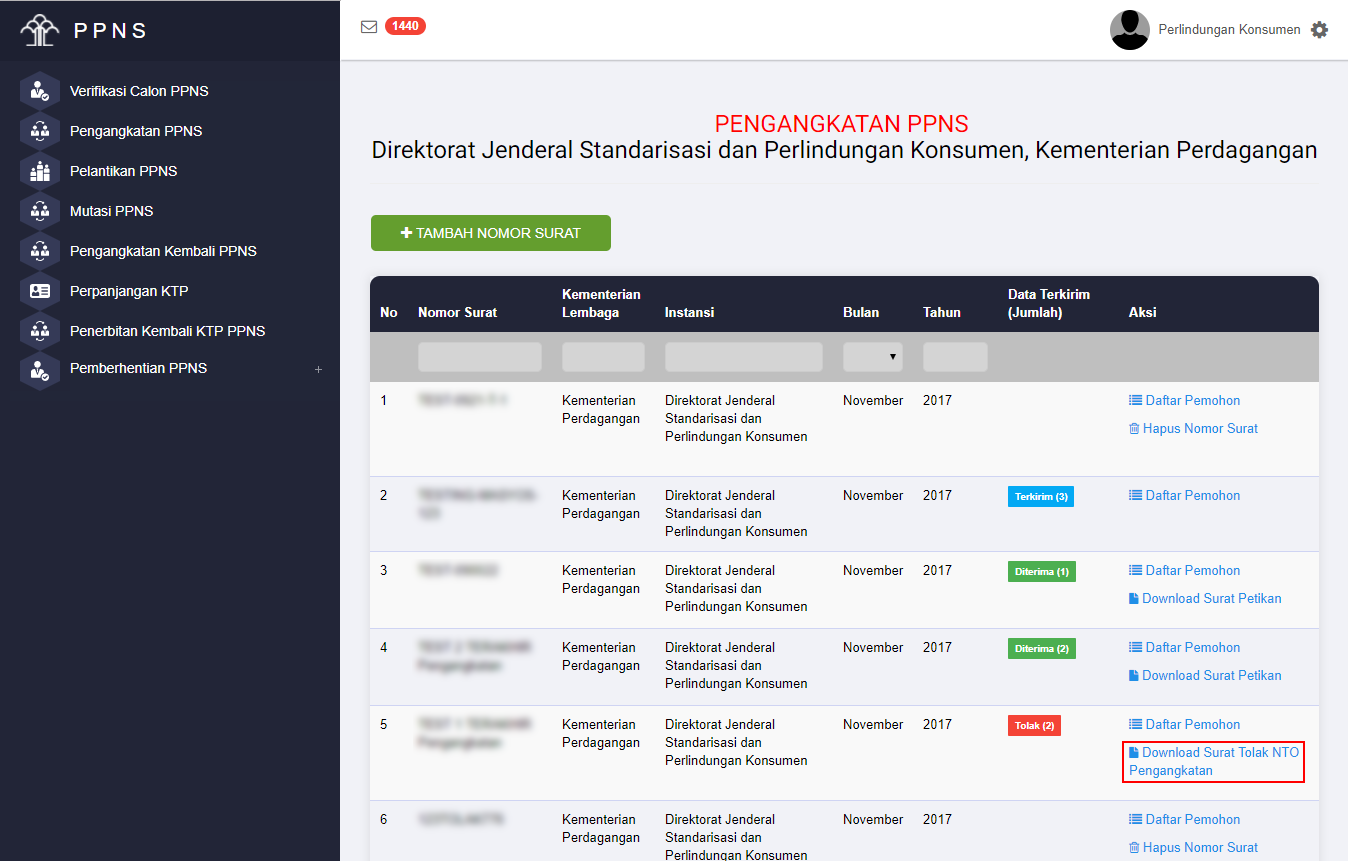The width and height of the screenshot is (1348, 861).
Task: Click the Perpanjangan KTP card icon
Action: click(x=40, y=291)
